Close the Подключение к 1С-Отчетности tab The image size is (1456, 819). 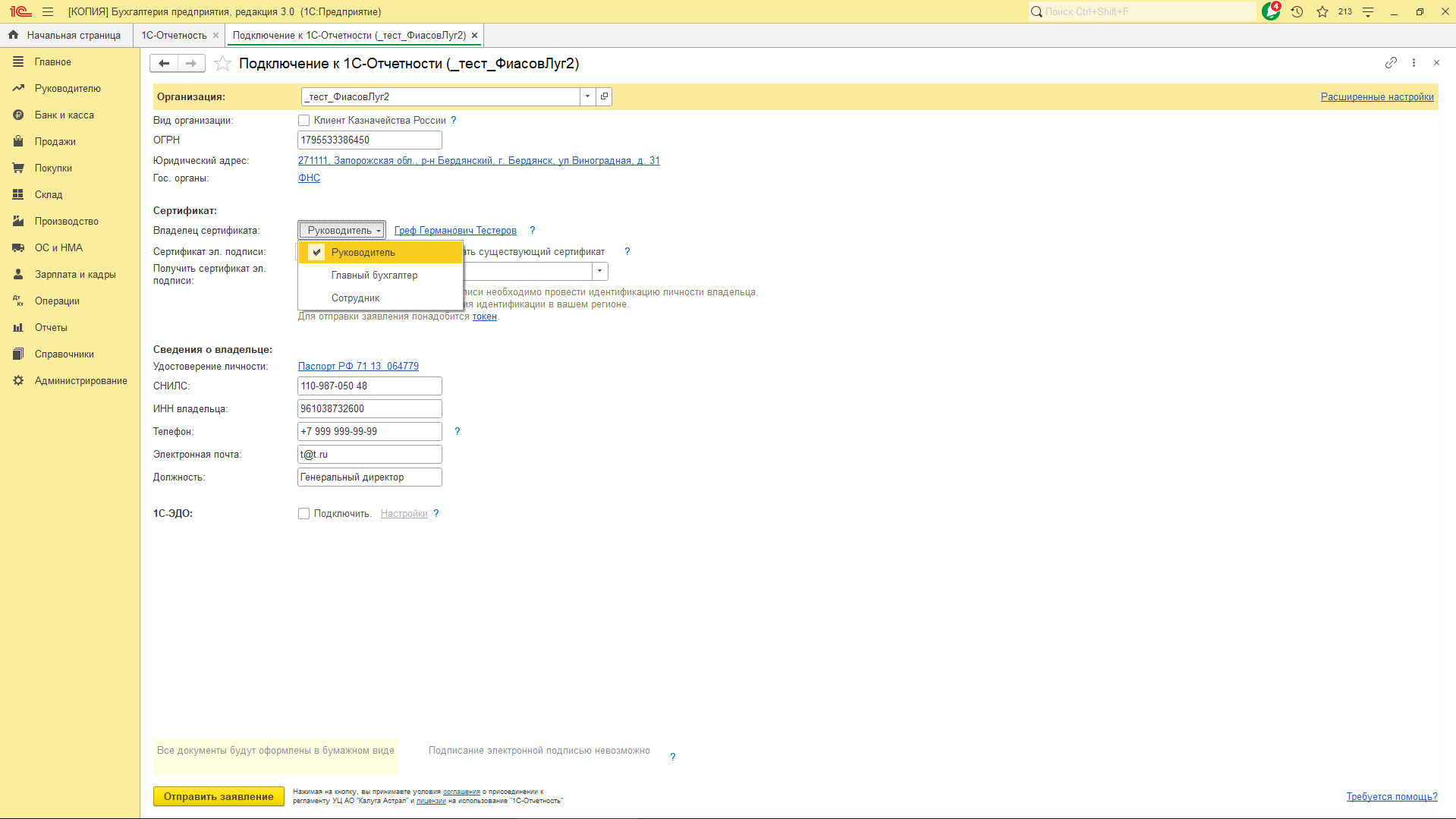click(474, 36)
